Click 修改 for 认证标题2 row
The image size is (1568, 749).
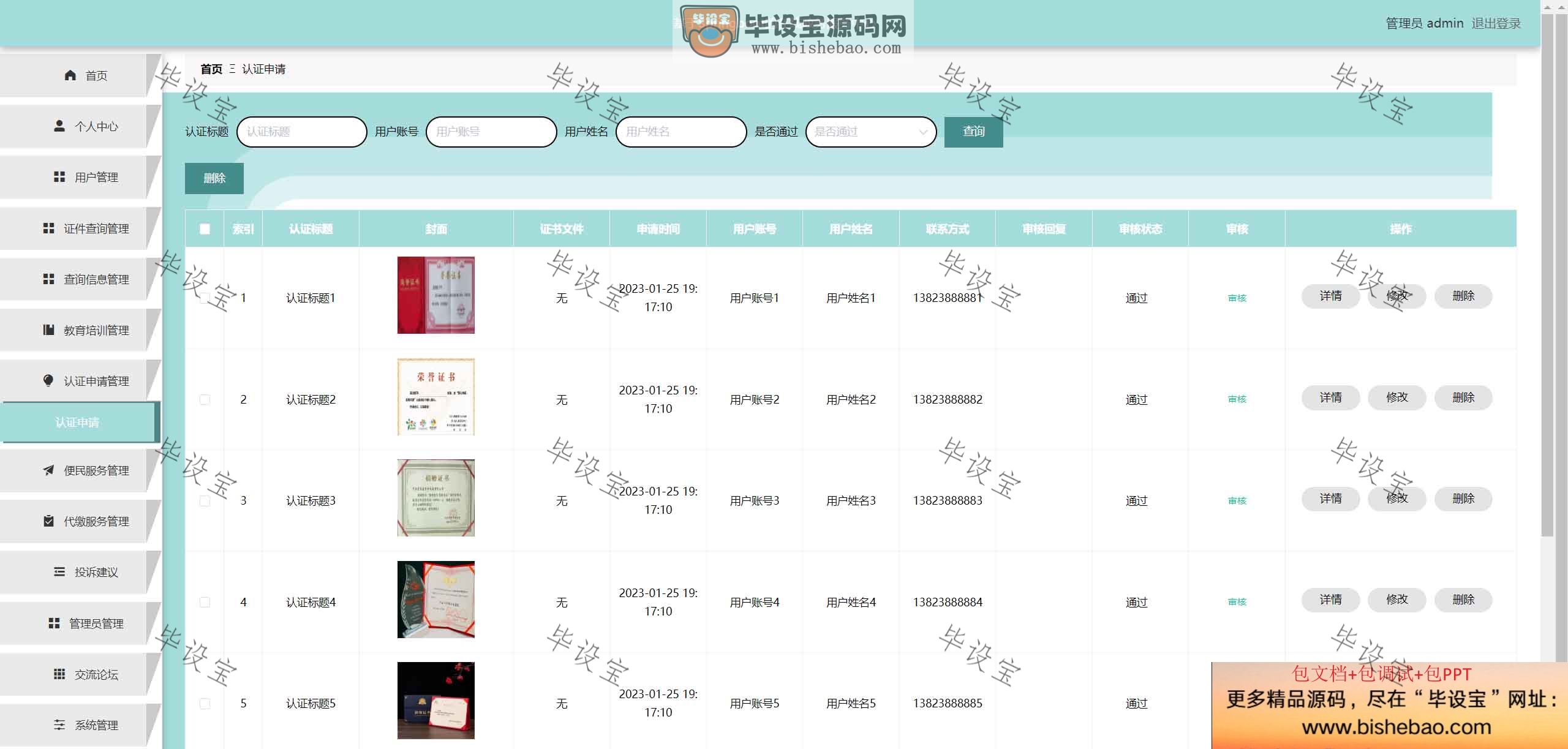tap(1396, 397)
